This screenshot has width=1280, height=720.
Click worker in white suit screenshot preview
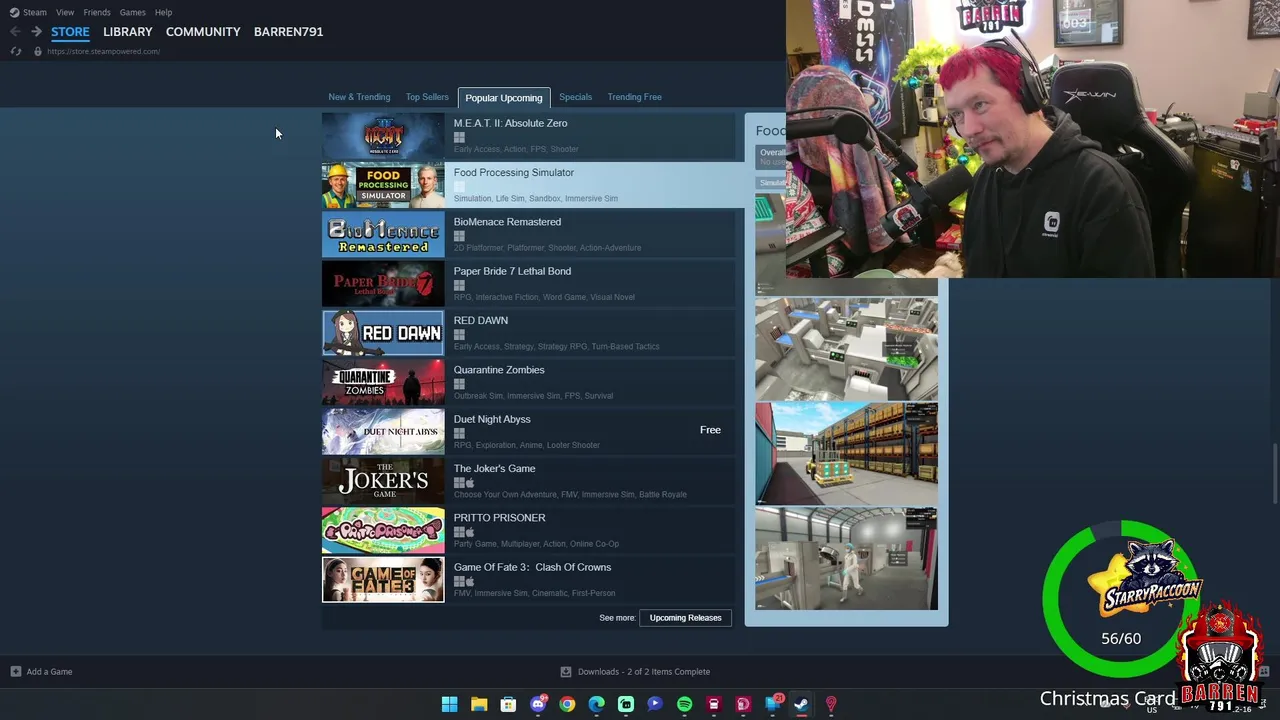pos(846,558)
